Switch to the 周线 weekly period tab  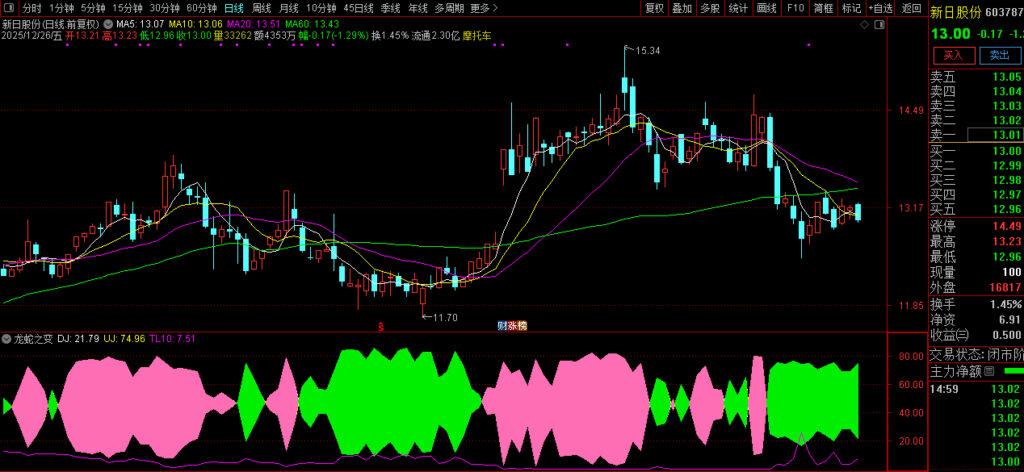coord(261,7)
